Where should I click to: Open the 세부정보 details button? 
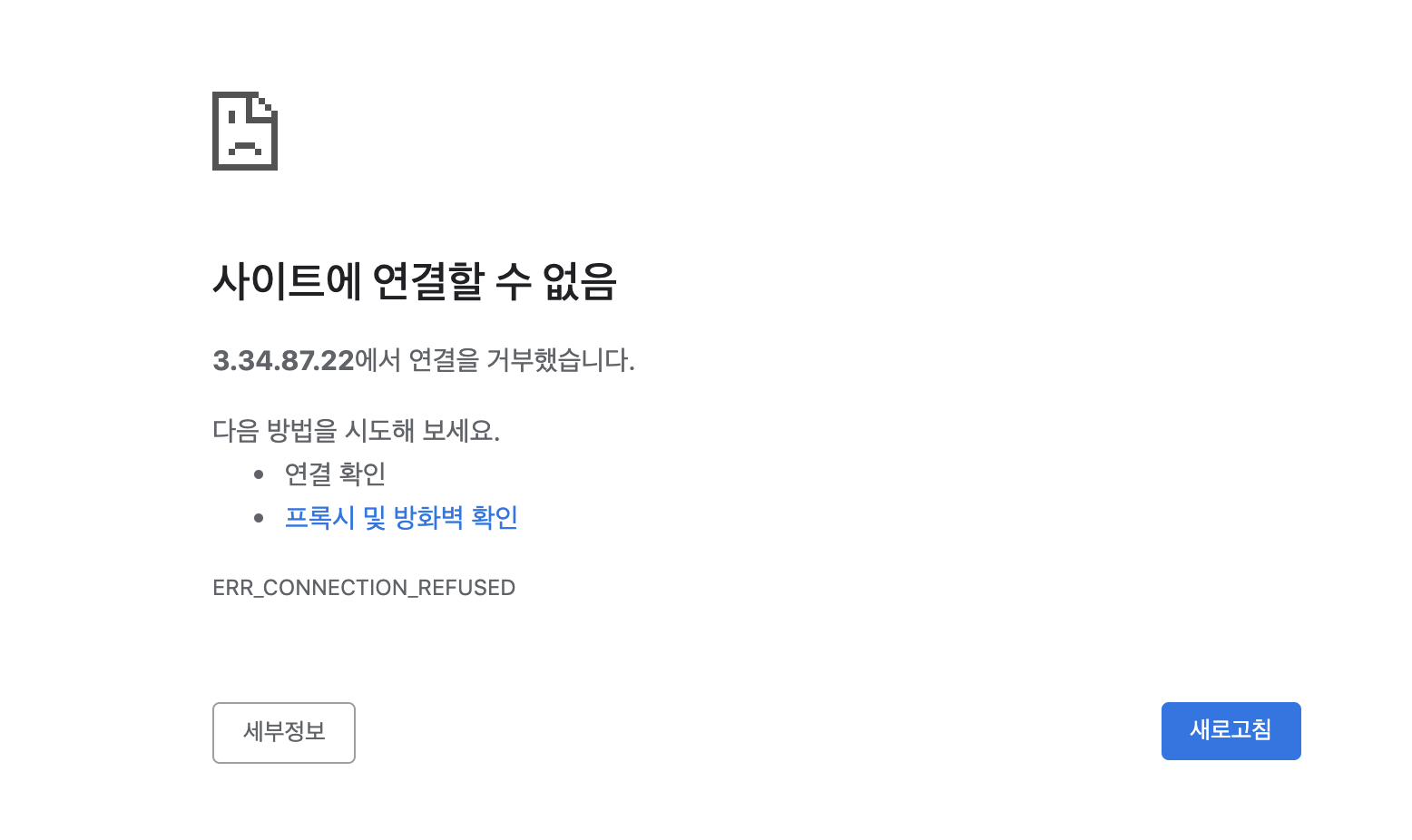(284, 733)
